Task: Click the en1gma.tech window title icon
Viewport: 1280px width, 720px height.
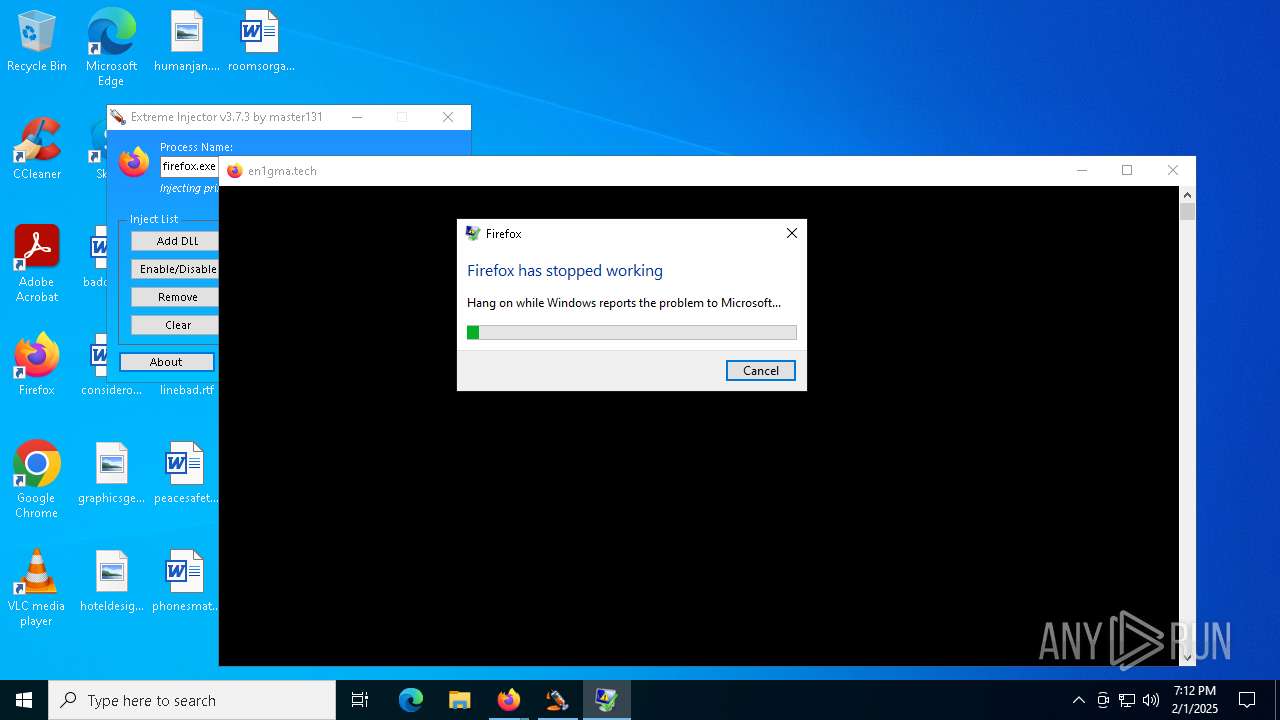Action: click(235, 171)
